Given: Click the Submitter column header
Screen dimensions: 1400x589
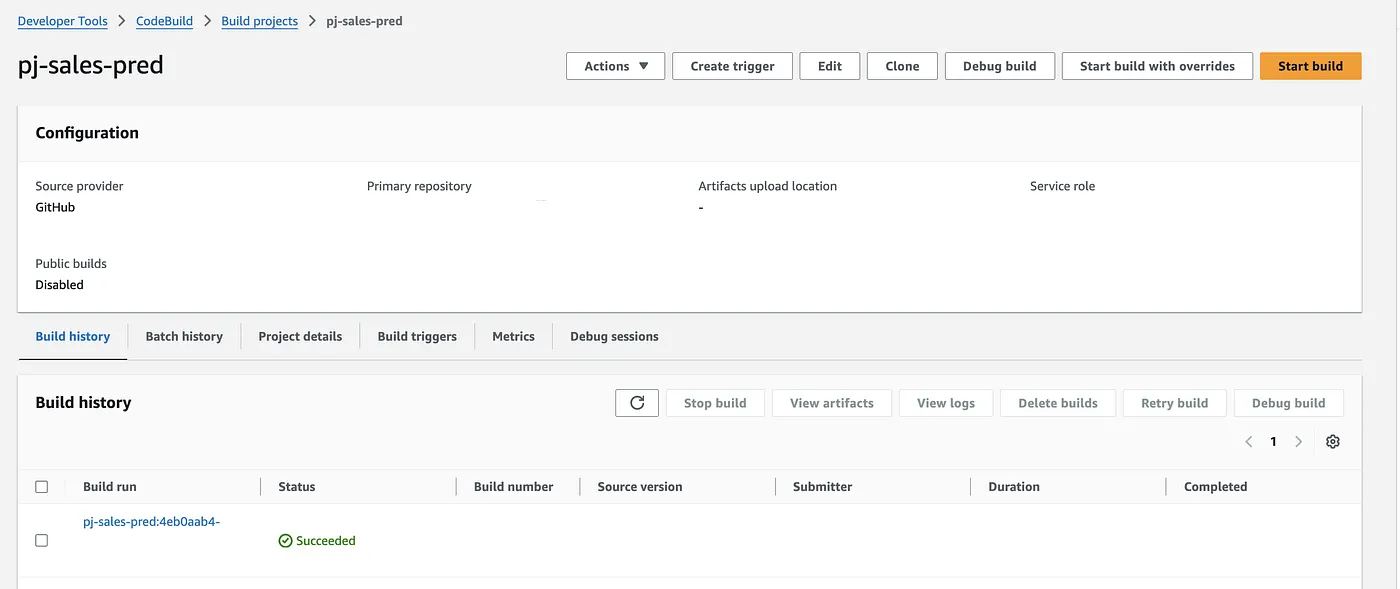Looking at the screenshot, I should tap(823, 487).
